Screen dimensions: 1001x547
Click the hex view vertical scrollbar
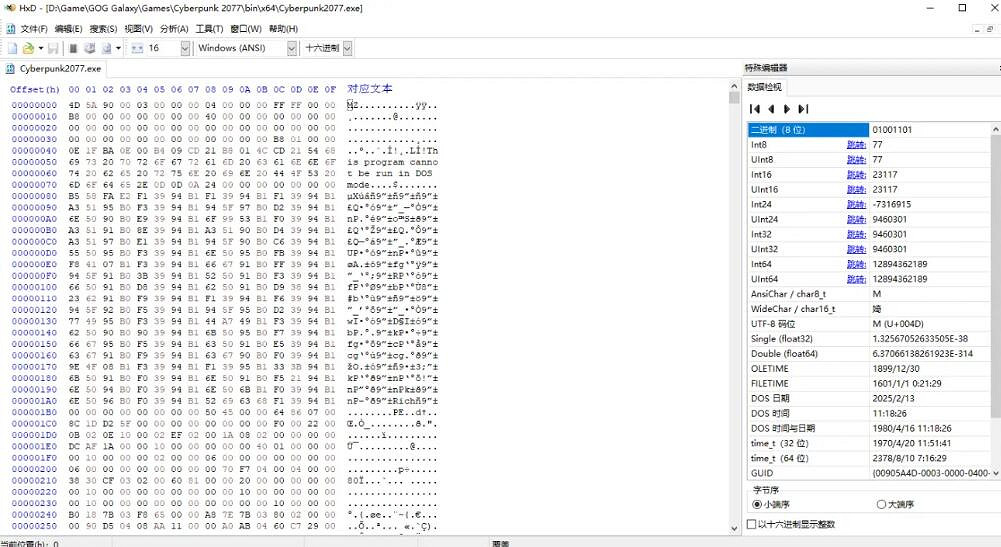click(x=734, y=300)
